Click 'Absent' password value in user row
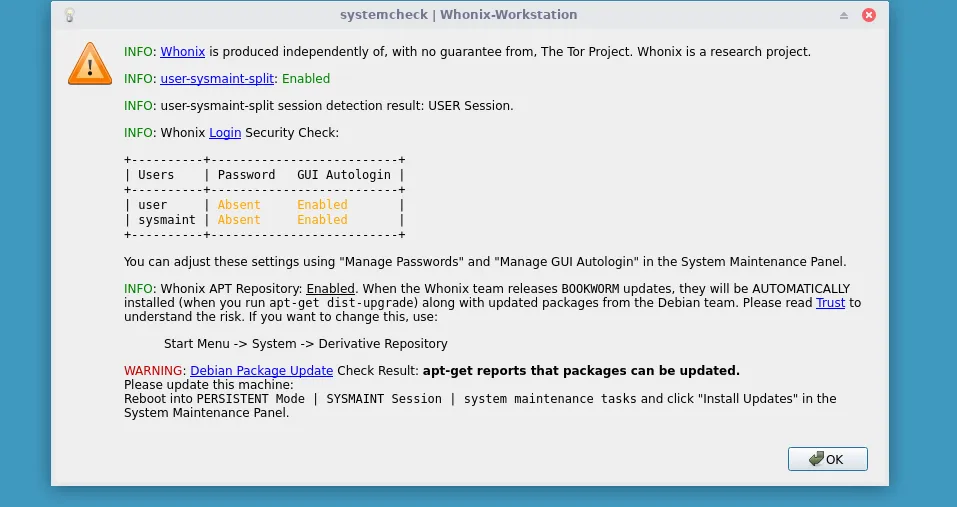 tap(239, 205)
